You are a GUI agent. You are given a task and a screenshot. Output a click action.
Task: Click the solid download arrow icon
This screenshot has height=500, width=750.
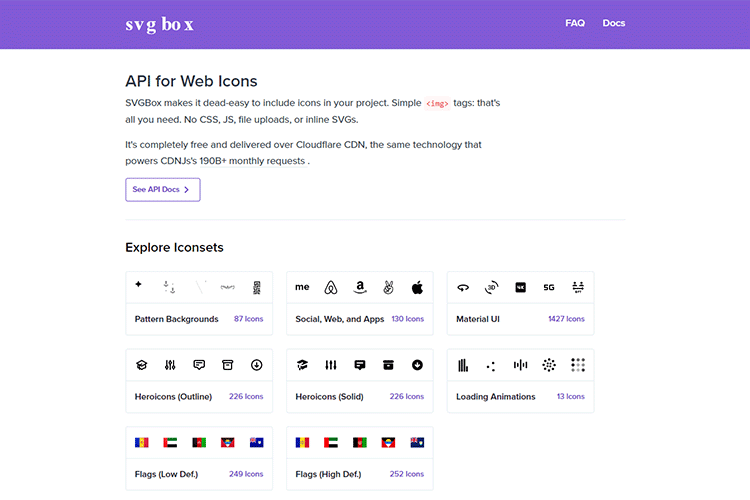(418, 365)
